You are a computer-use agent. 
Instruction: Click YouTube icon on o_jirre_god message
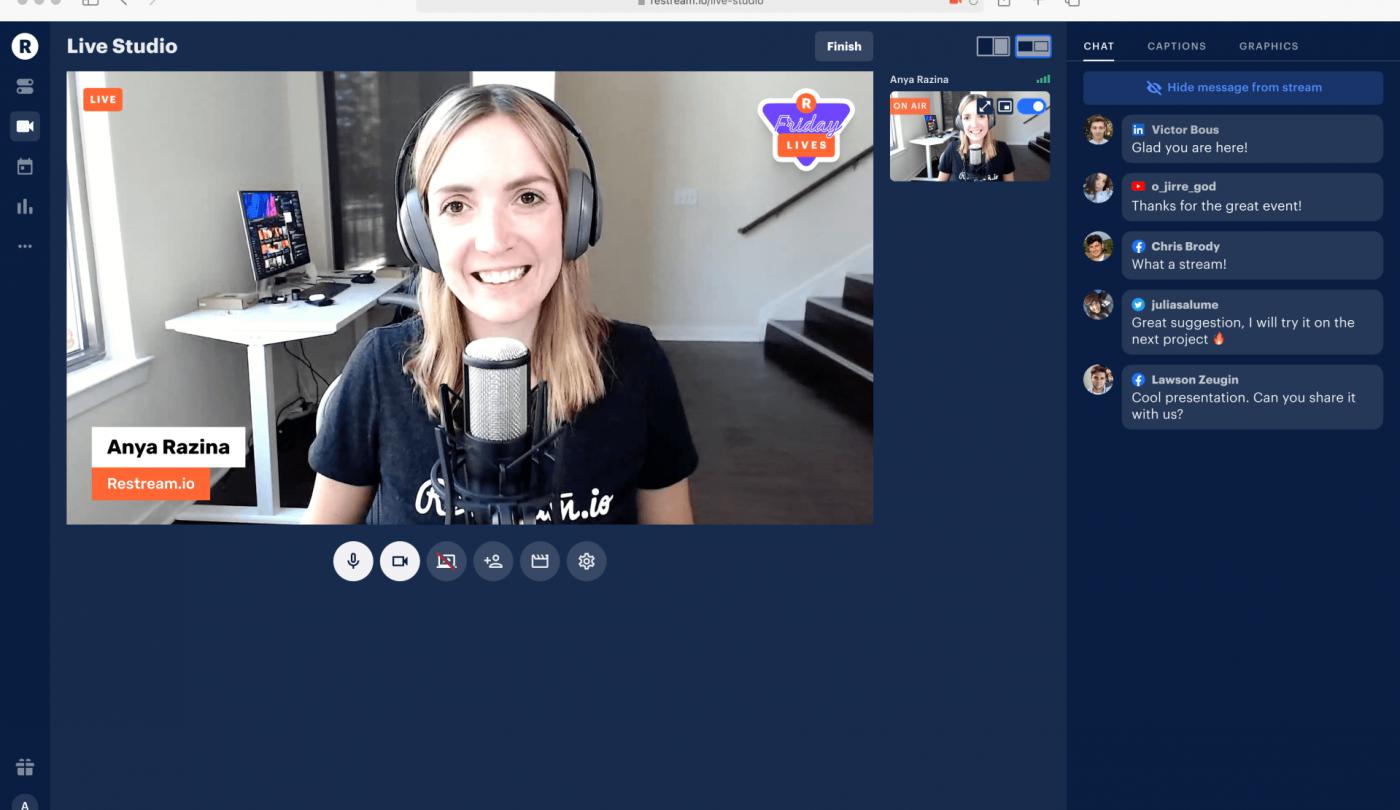click(x=1138, y=187)
